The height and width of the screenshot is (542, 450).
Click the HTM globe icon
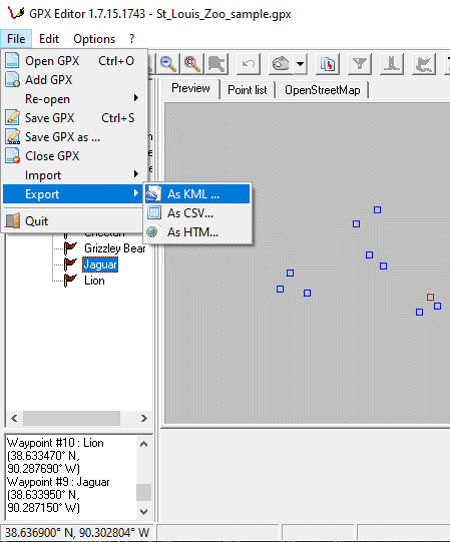tap(152, 232)
